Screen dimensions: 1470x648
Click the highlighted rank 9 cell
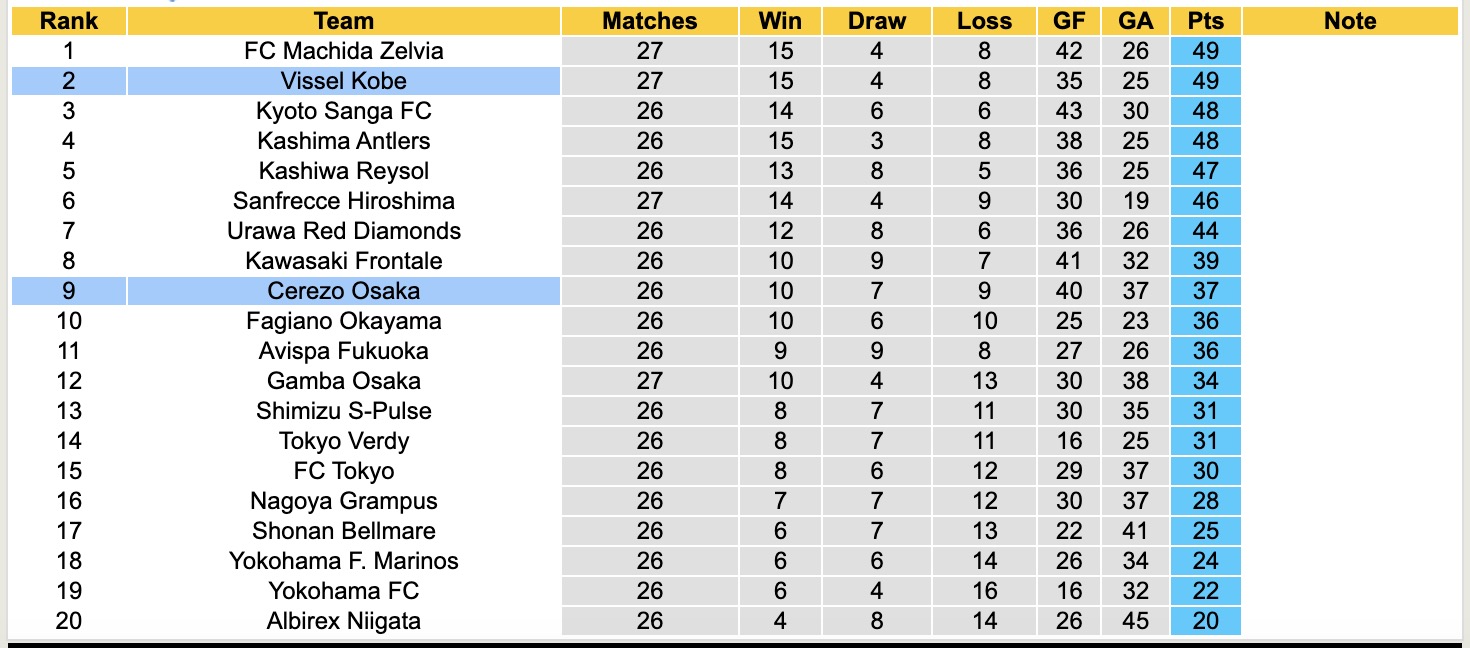[x=69, y=291]
